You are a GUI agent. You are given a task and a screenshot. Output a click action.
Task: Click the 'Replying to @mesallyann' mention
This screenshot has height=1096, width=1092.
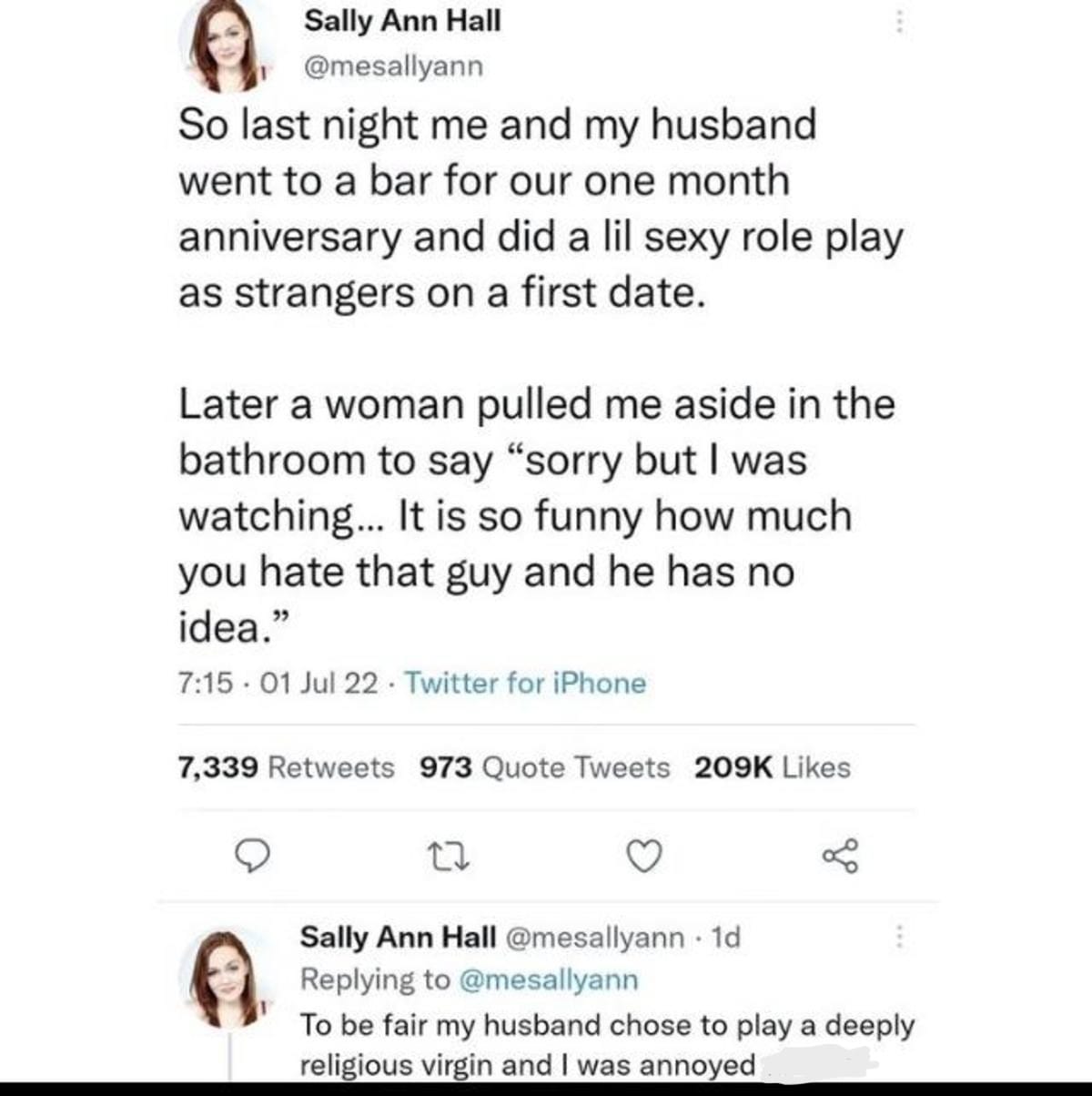550,979
